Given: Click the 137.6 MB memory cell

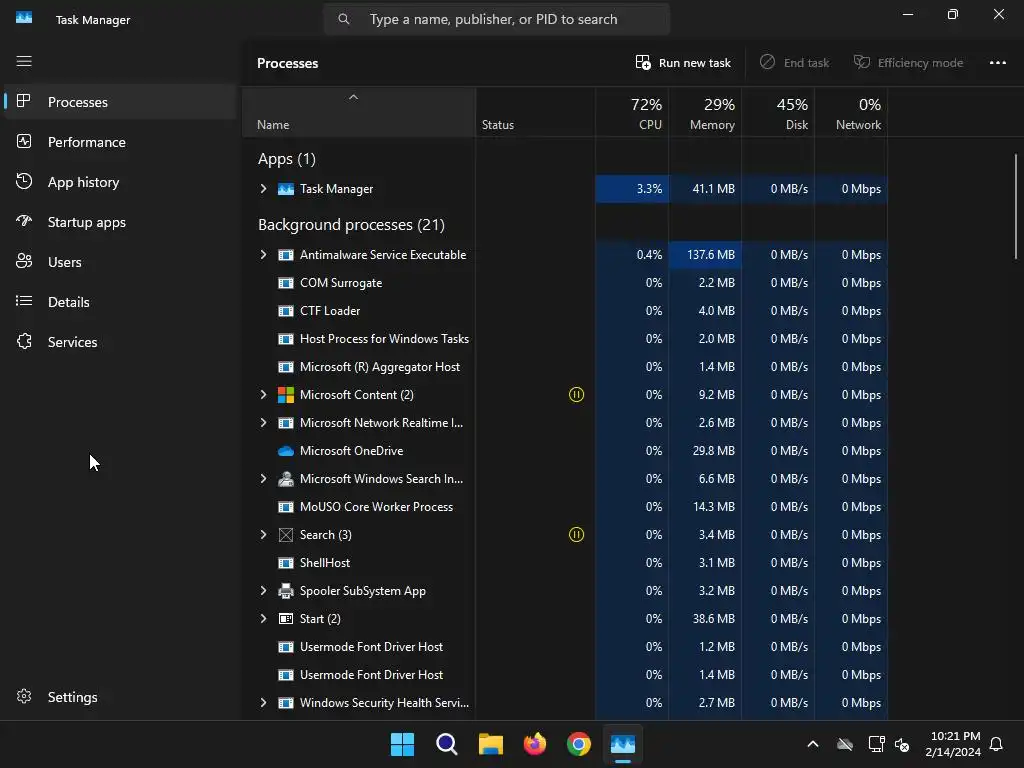Looking at the screenshot, I should pos(705,255).
